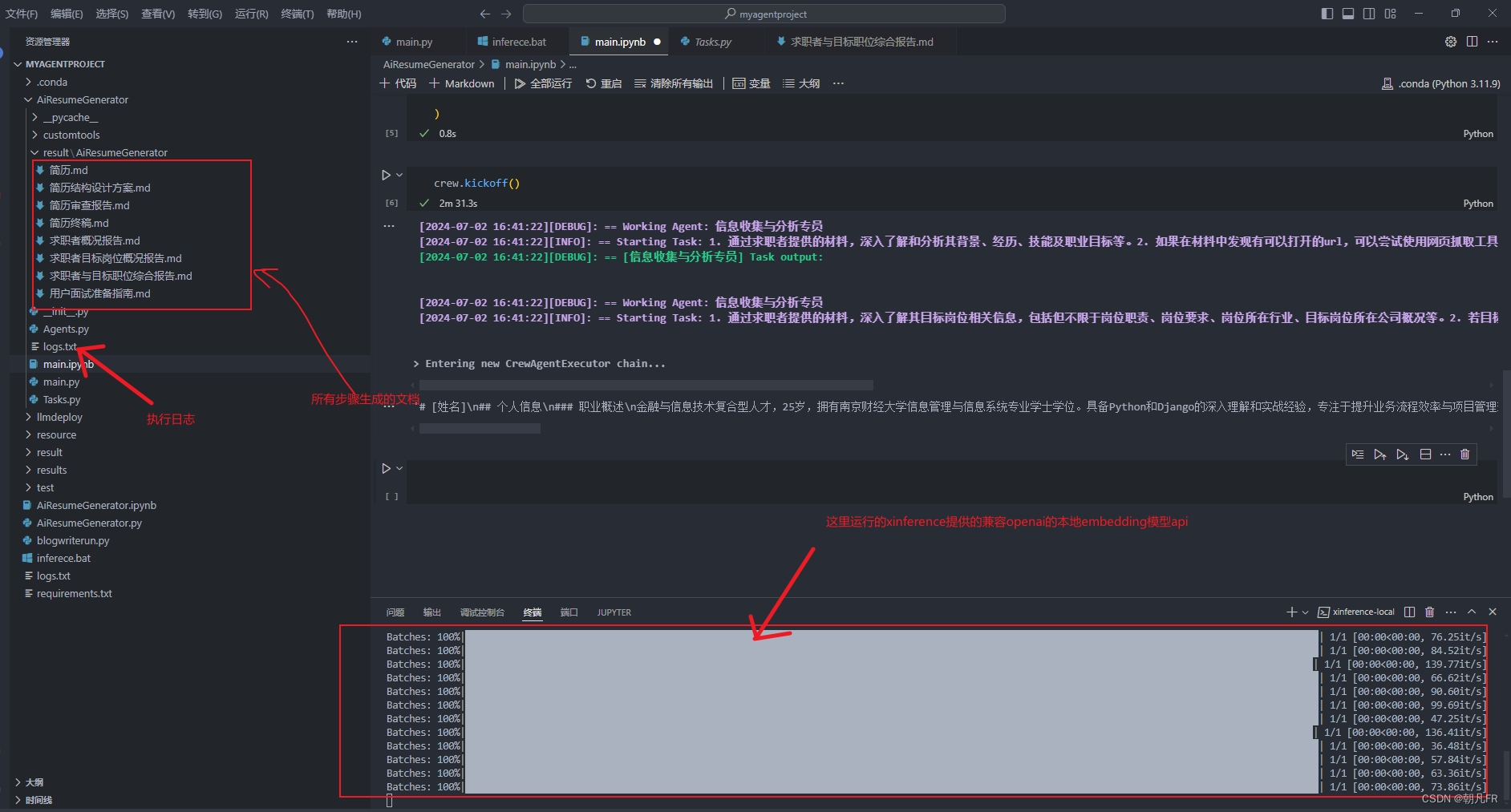Click AiResumeGenerator breadcrumb

[429, 64]
